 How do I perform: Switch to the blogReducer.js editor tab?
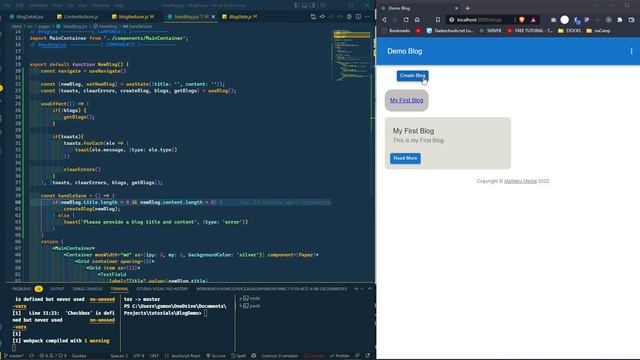[x=134, y=17]
